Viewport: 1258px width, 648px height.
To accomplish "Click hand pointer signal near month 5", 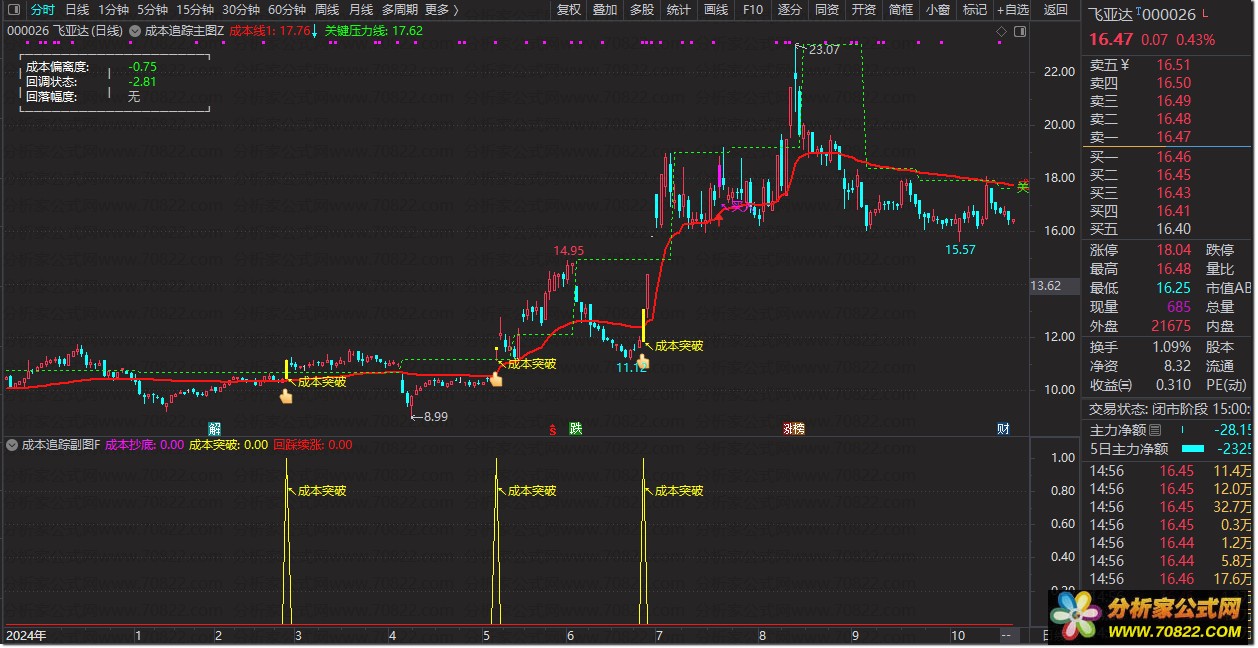I will (x=495, y=378).
